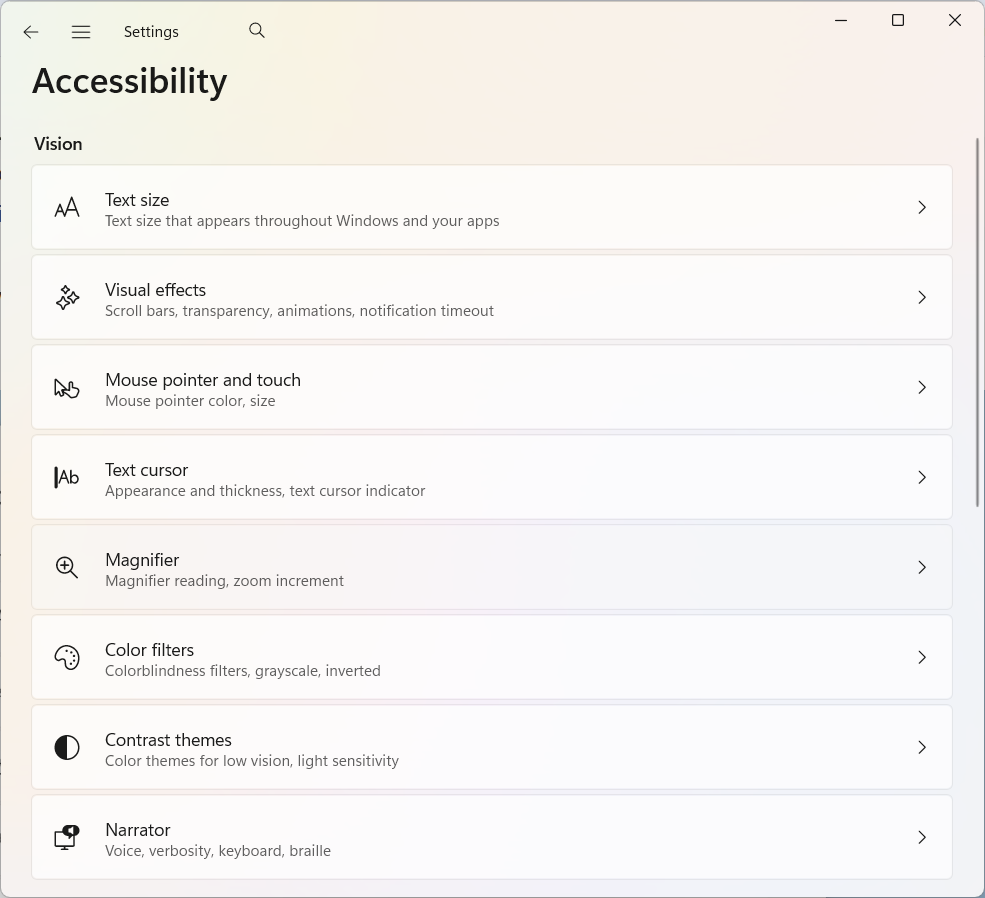
Task: Click the Mouse pointer and touch icon
Action: click(x=67, y=388)
